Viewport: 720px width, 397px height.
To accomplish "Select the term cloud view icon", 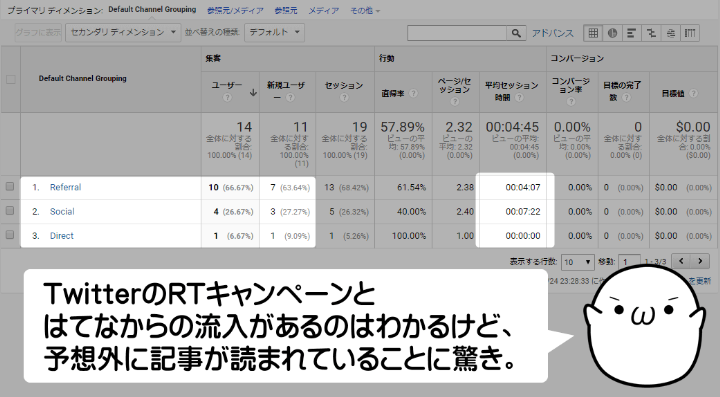I will point(670,33).
